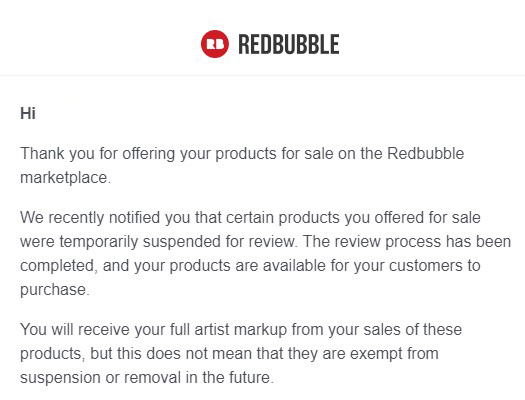The width and height of the screenshot is (525, 400).
Task: Click the "Thank you for offering" opening line
Action: 242,154
